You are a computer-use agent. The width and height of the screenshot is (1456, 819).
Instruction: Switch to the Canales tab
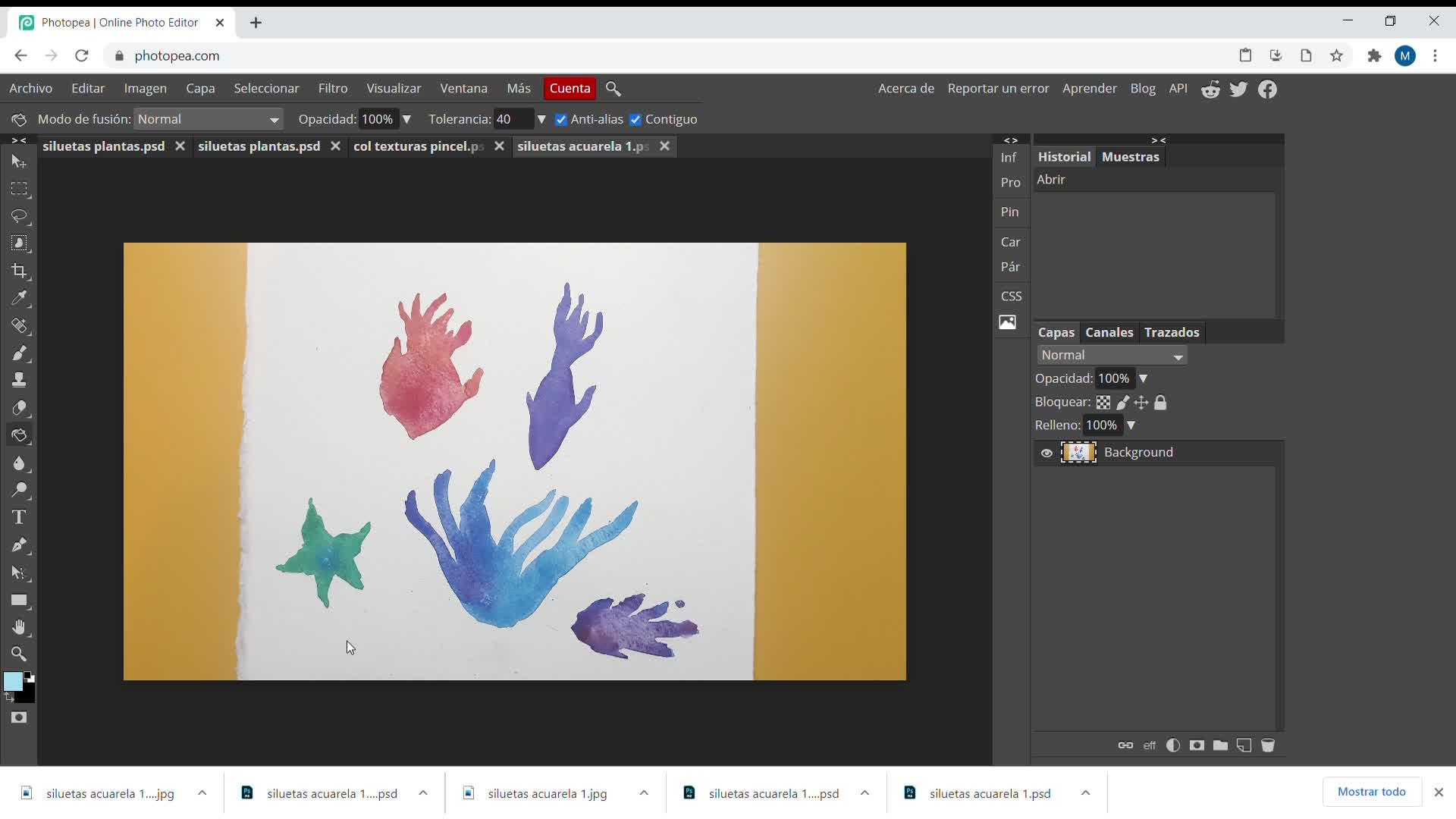point(1109,332)
